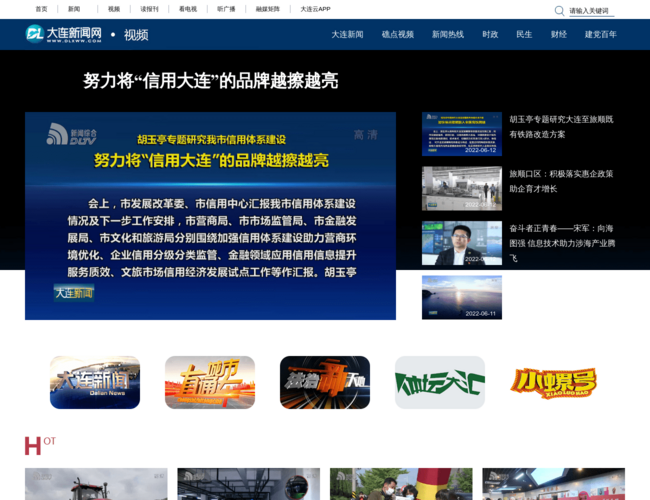Open the 读报刊 top link
Viewport: 650px width, 500px height.
point(150,9)
